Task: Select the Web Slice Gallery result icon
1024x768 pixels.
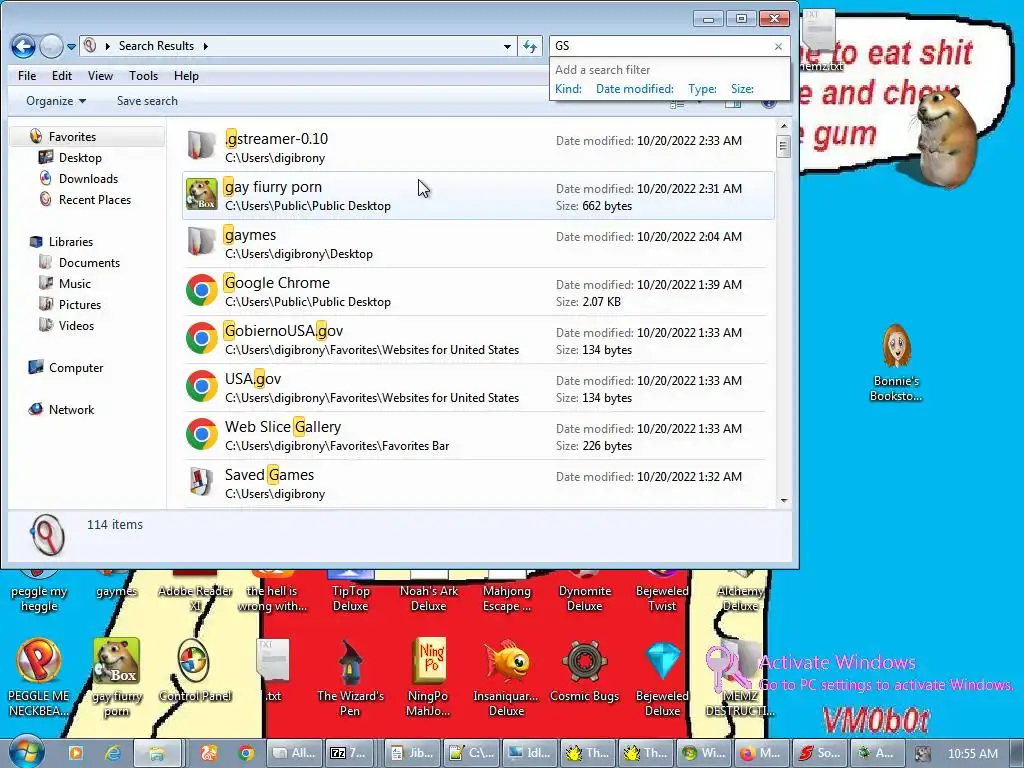Action: tap(201, 434)
